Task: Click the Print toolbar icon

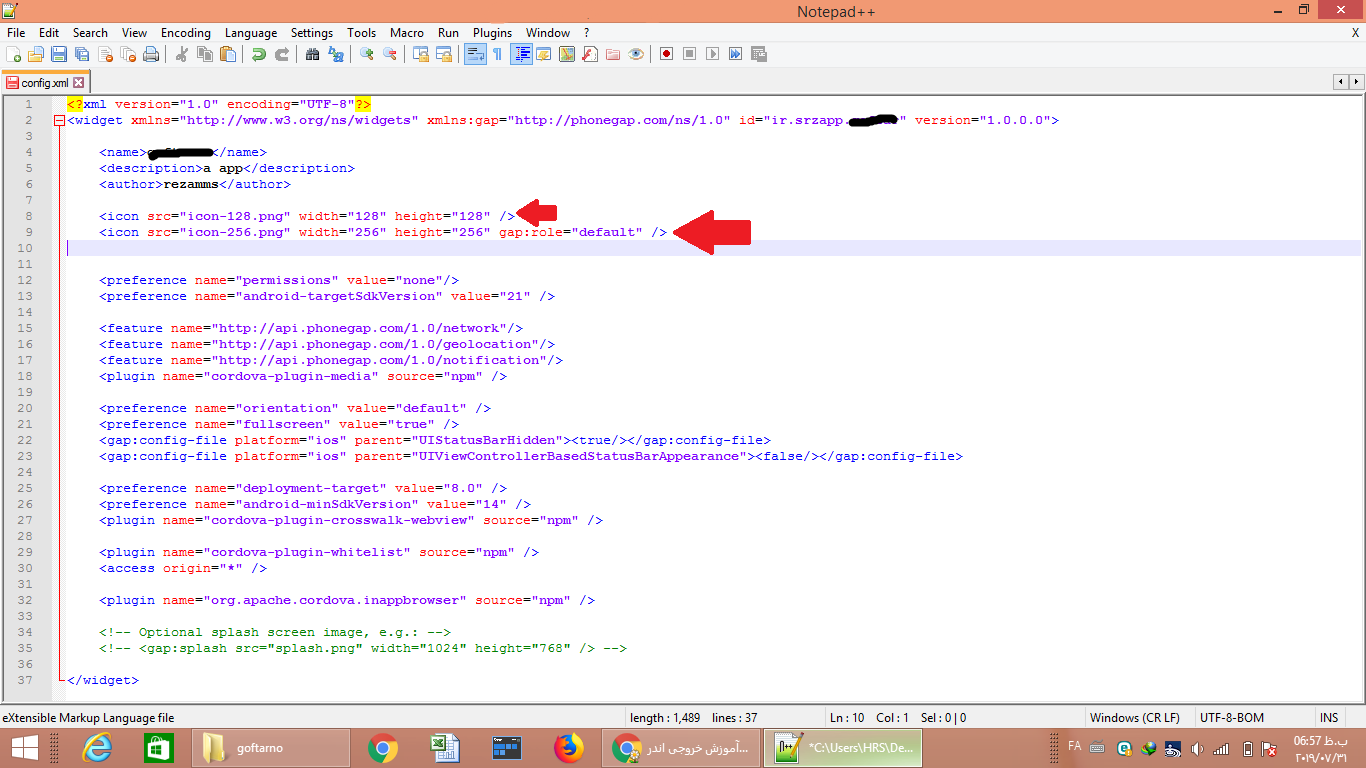Action: tap(150, 54)
